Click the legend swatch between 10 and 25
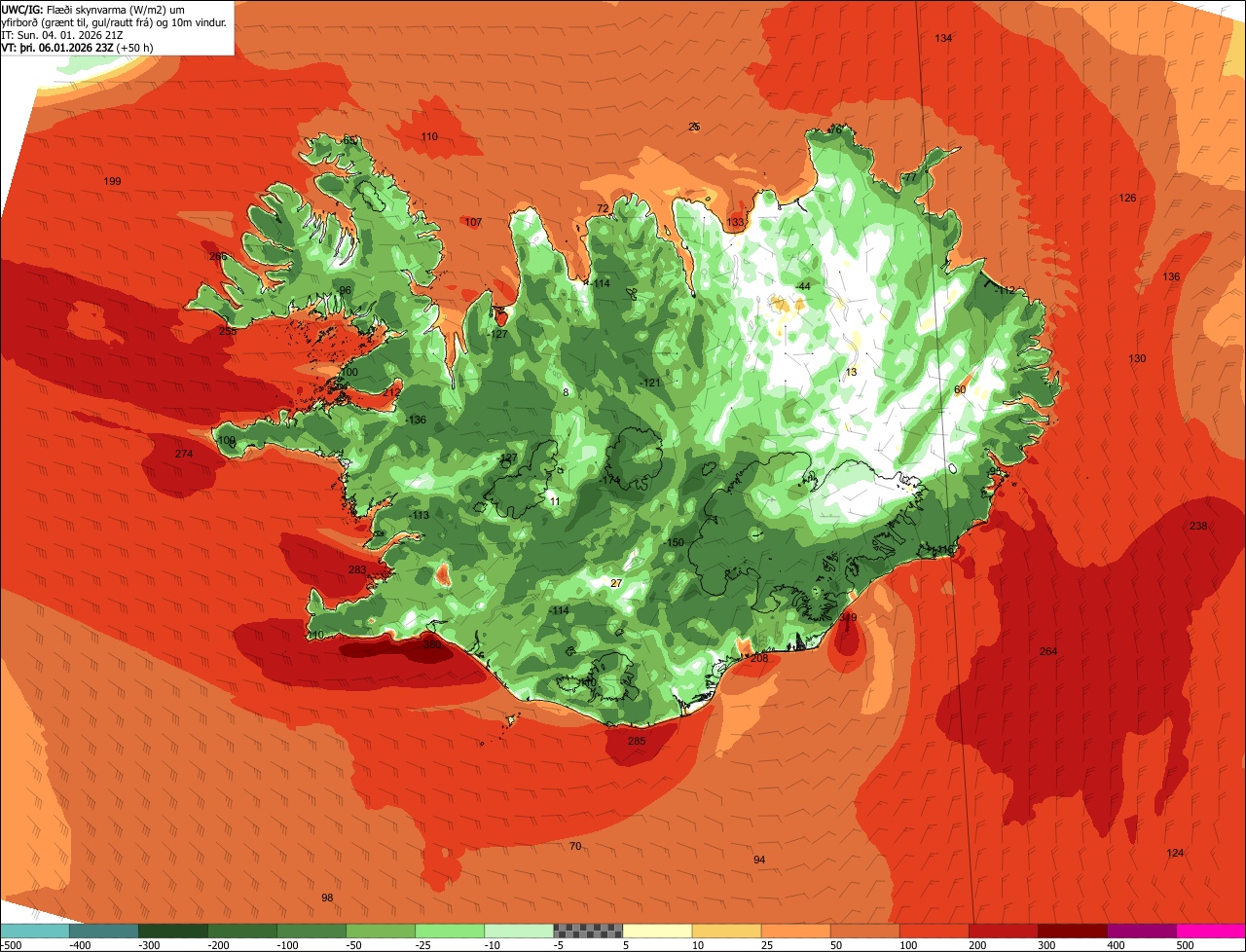Viewport: 1246px width, 952px height. pos(726,931)
